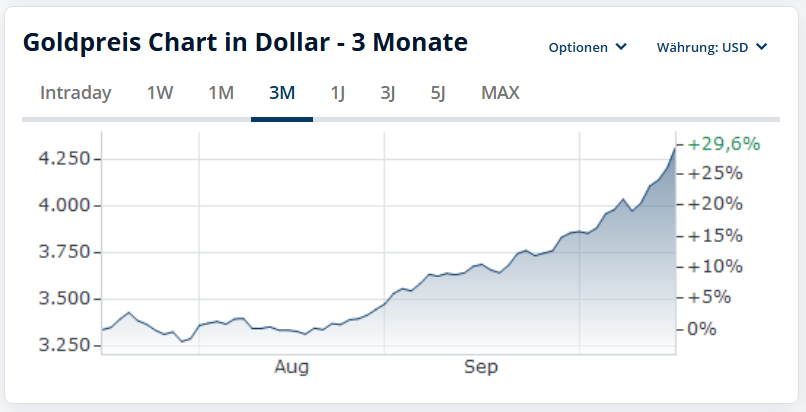The width and height of the screenshot is (806, 412).
Task: Select the active 3M tab
Action: [282, 94]
